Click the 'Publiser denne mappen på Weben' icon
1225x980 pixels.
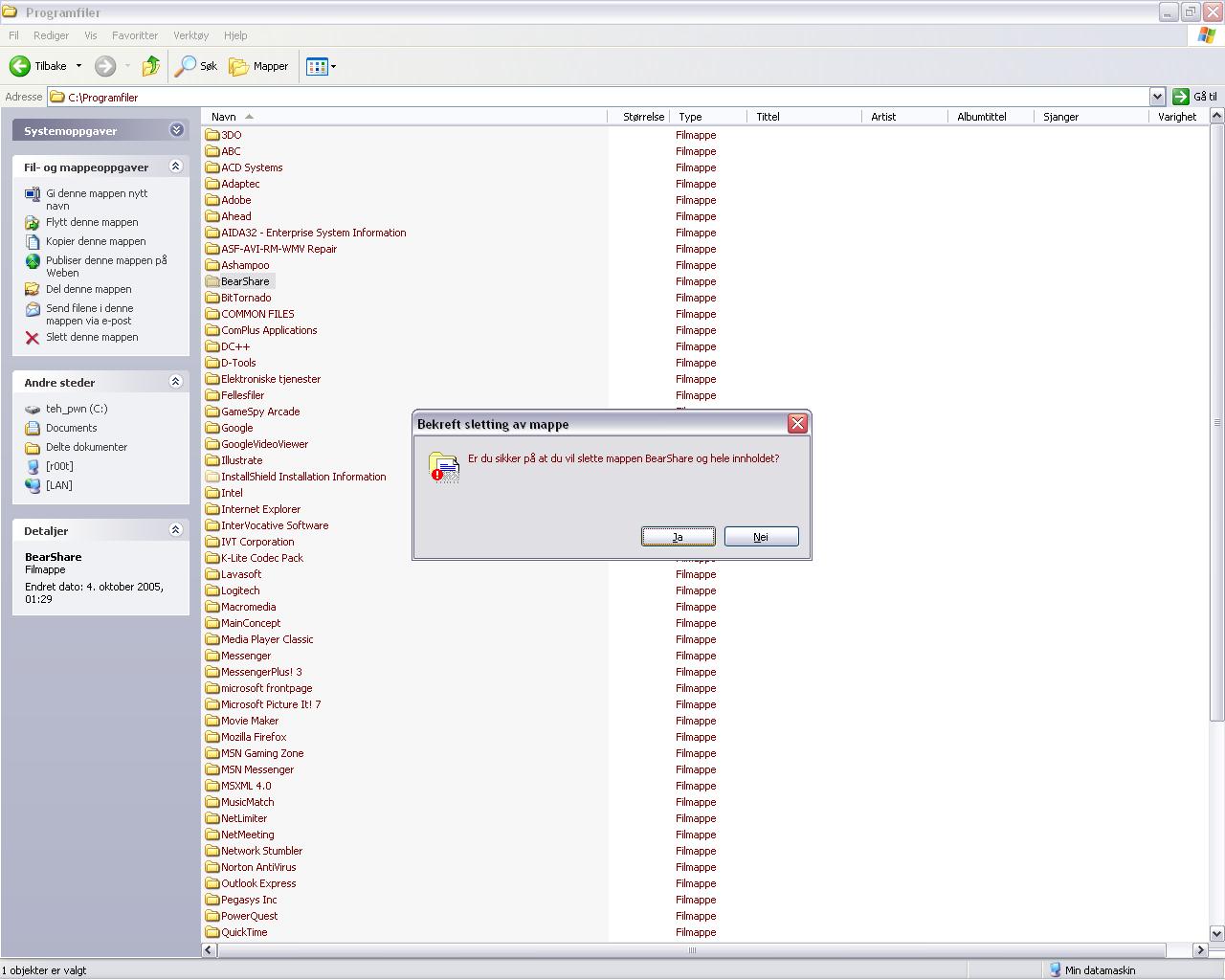[33, 260]
